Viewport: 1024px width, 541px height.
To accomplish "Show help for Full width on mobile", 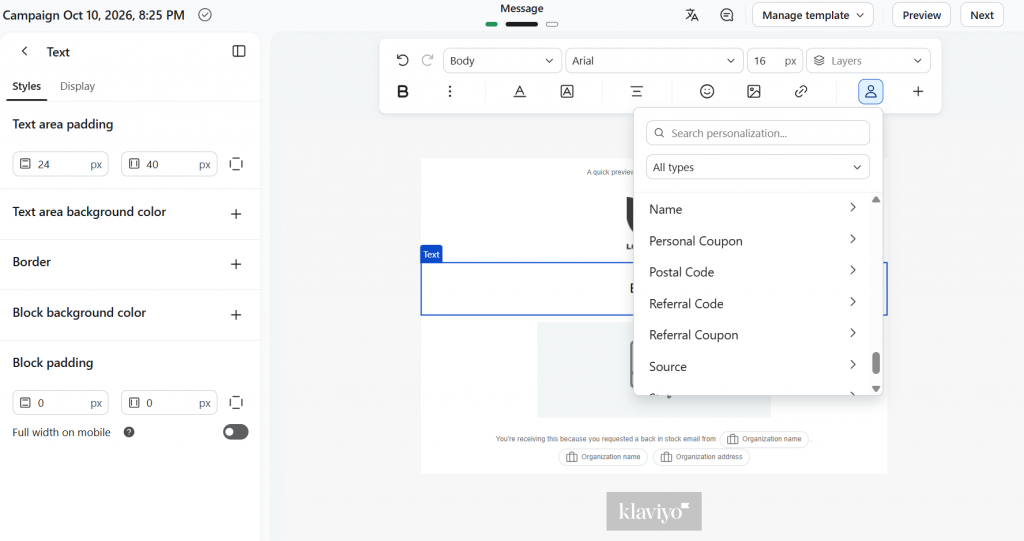I will tap(129, 432).
